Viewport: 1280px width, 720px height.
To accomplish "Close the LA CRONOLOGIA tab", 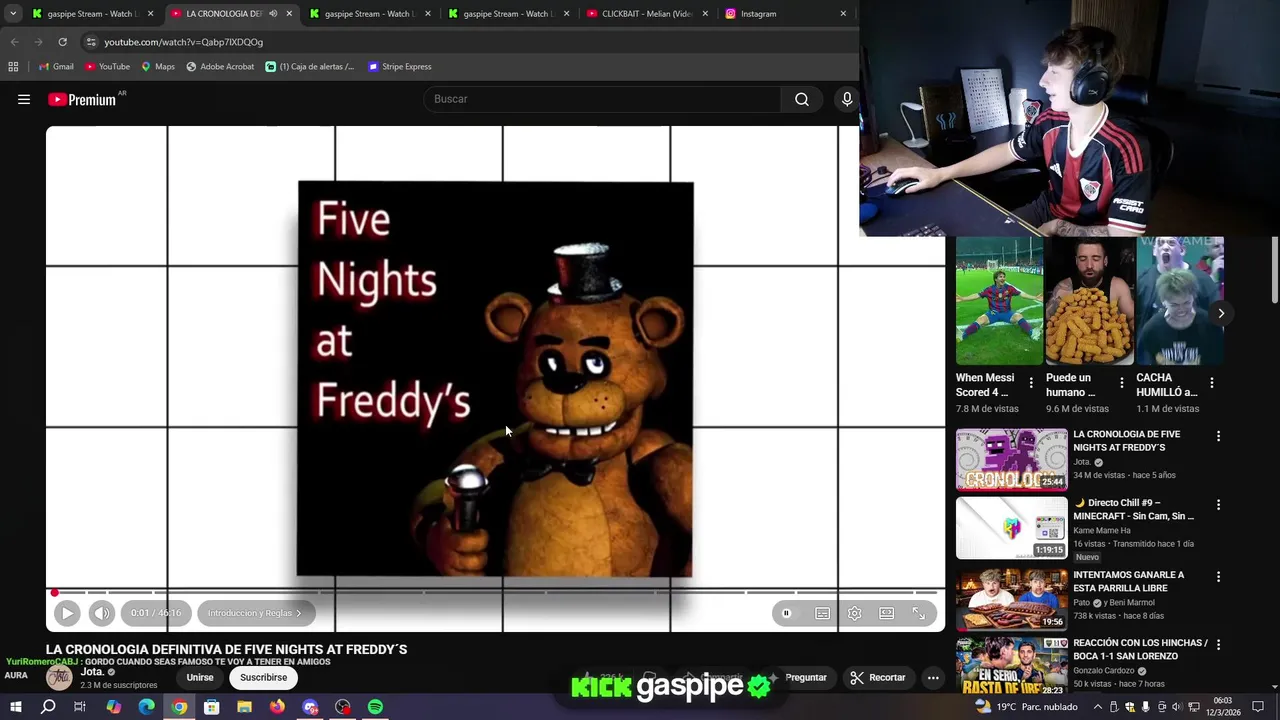I will tap(289, 14).
